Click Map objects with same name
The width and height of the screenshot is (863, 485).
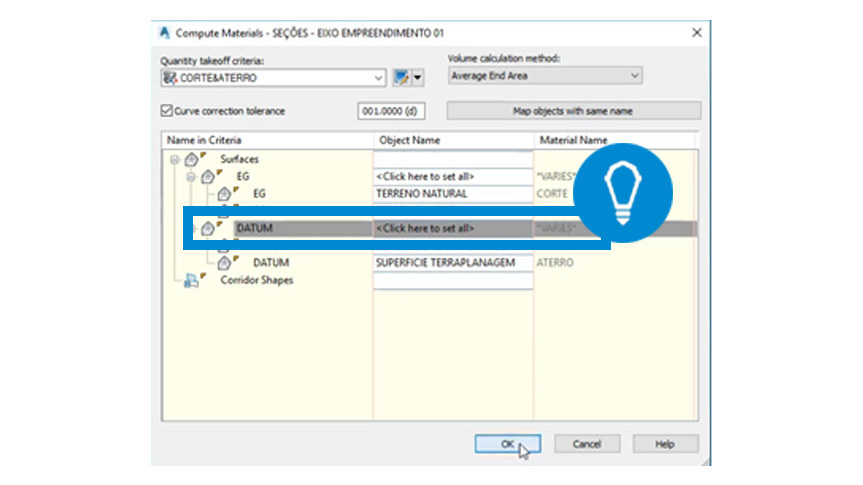[573, 111]
